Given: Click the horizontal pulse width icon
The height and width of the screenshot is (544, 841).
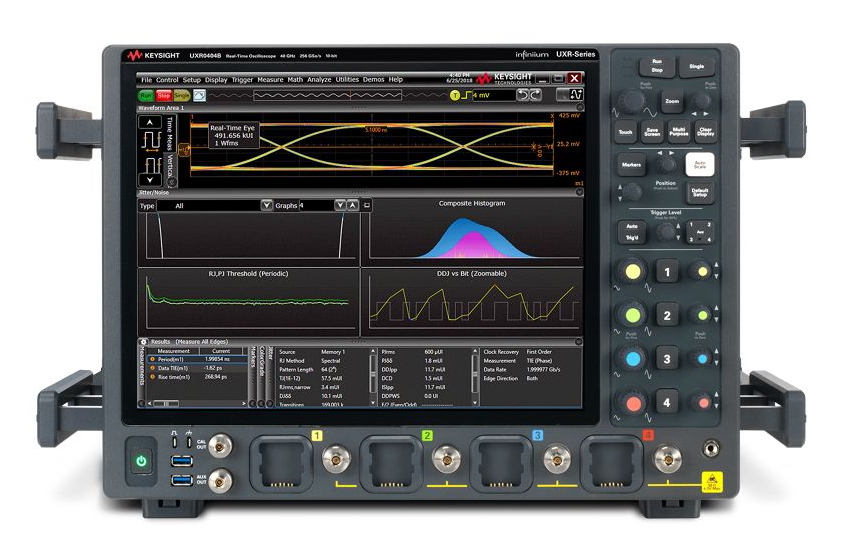Looking at the screenshot, I should [151, 141].
